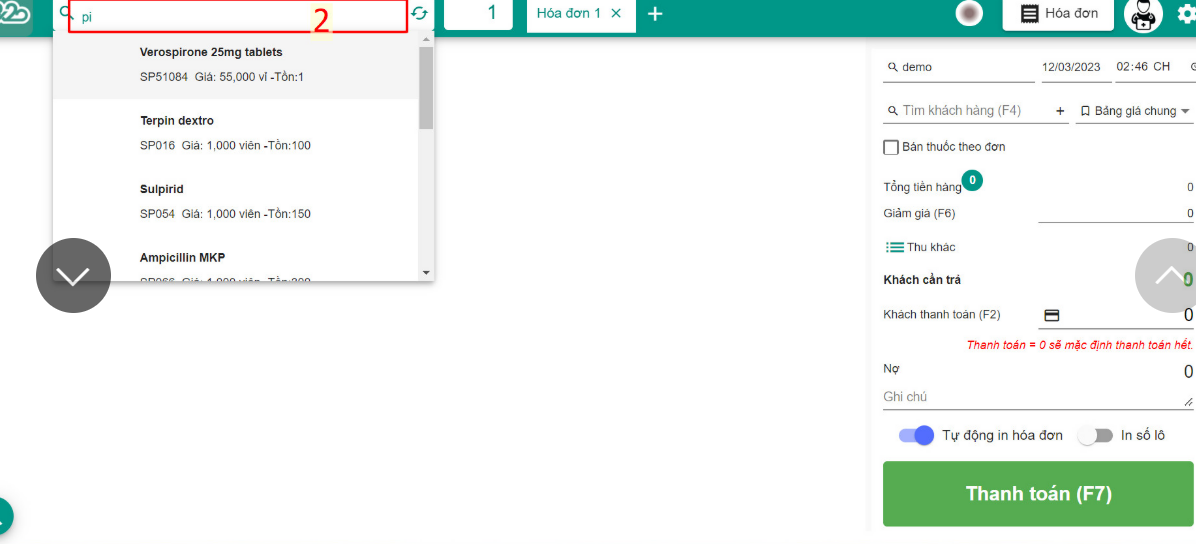1196x544 pixels.
Task: Add a new invoice tab with plus icon
Action: [655, 14]
